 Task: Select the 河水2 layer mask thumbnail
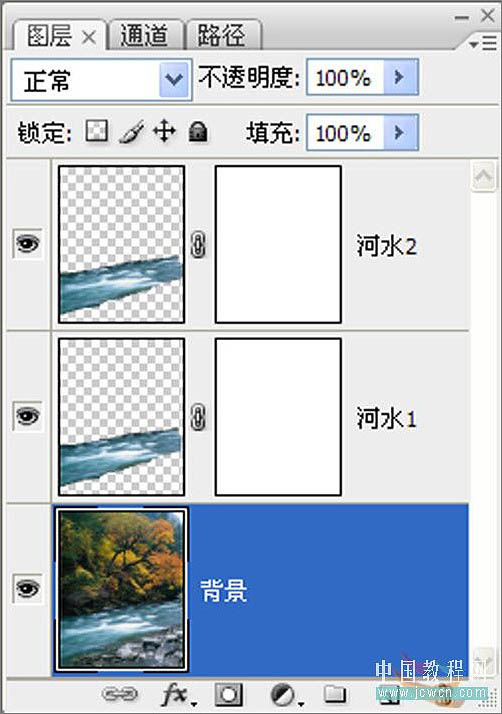click(278, 244)
